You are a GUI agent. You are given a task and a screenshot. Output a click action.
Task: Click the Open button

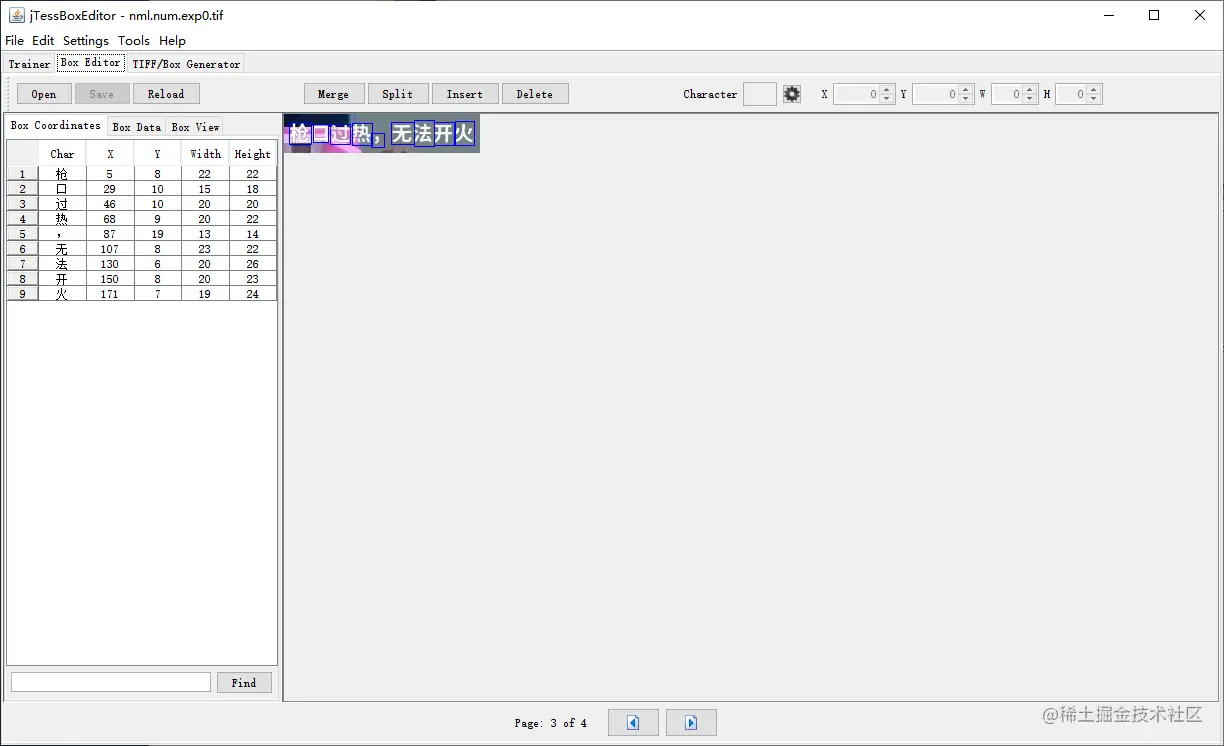click(x=44, y=94)
